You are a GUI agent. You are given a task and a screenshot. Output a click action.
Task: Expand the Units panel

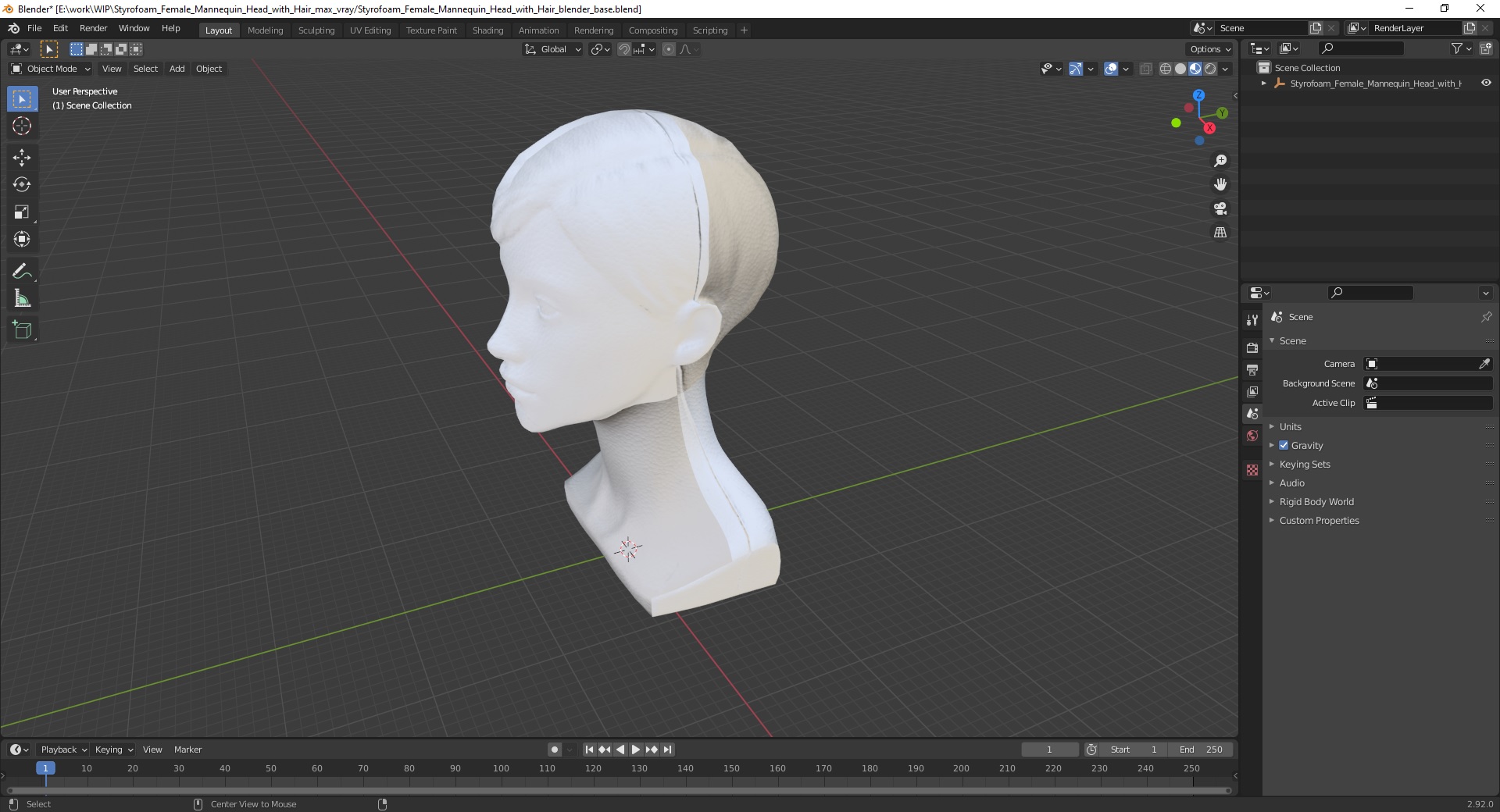1291,426
